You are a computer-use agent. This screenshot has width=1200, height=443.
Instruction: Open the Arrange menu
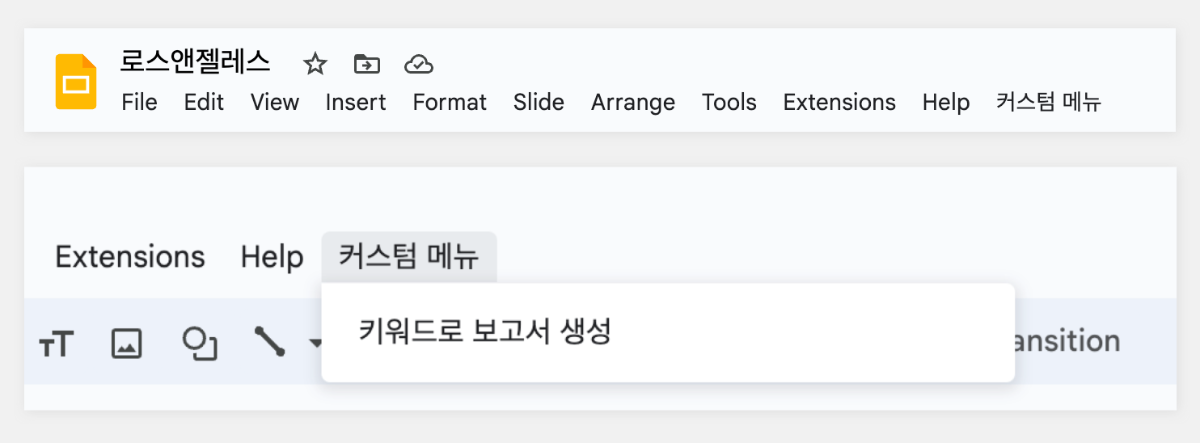click(633, 102)
